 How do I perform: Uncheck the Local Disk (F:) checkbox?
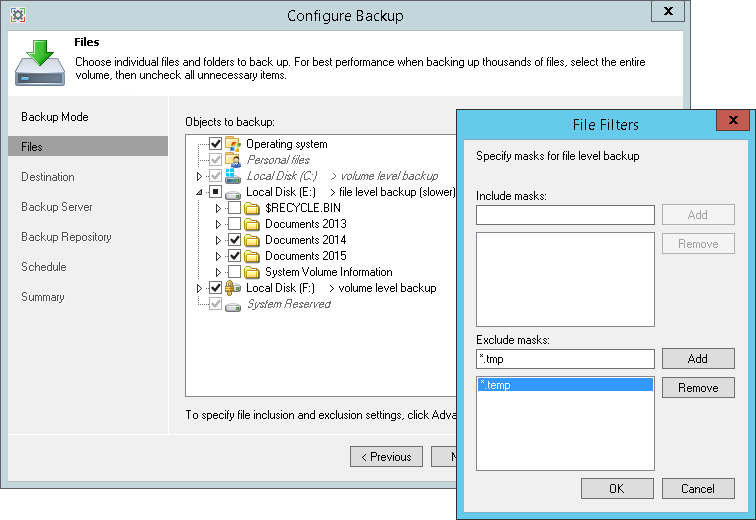[x=216, y=288]
